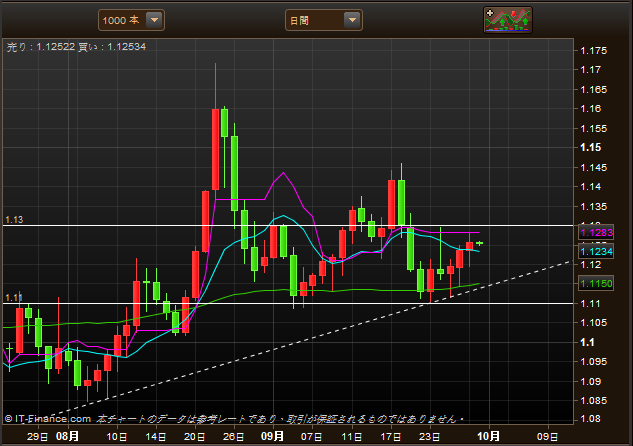Click the 1.08 price axis value
The image size is (633, 446).
click(590, 419)
